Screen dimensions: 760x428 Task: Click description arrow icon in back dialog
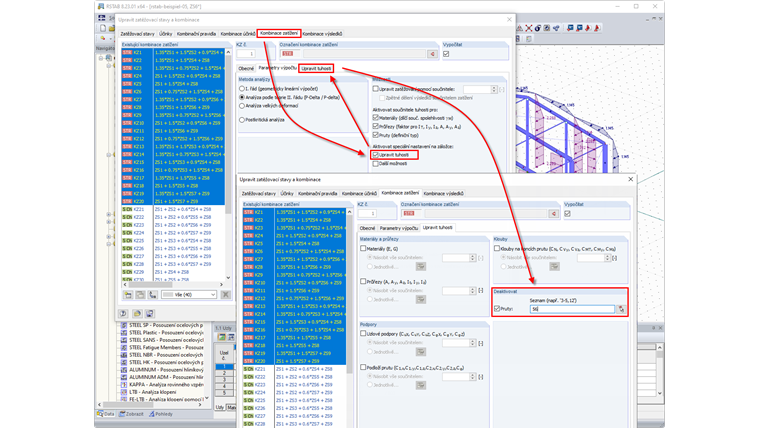pos(432,54)
